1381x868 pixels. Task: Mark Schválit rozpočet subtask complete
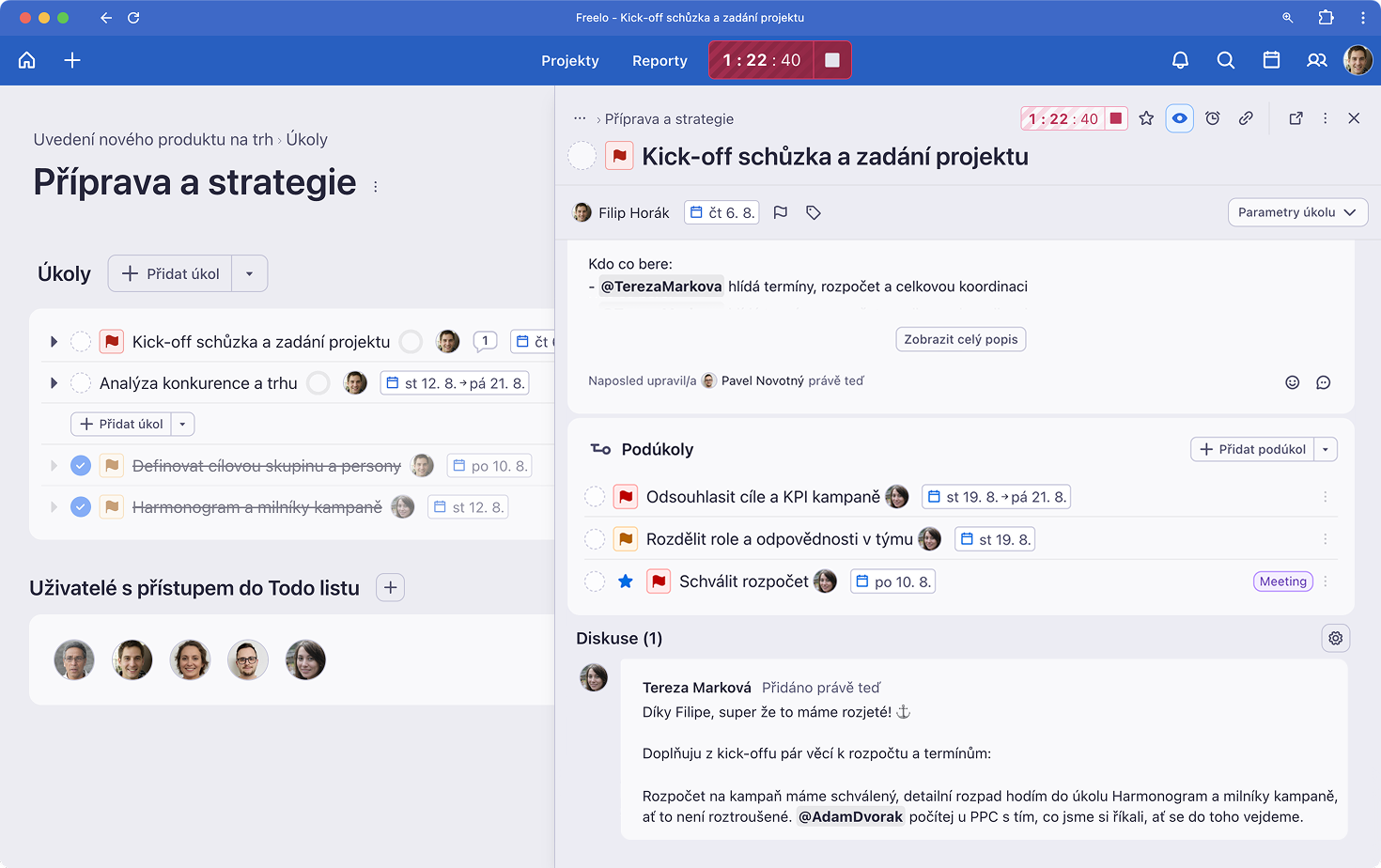click(x=595, y=581)
